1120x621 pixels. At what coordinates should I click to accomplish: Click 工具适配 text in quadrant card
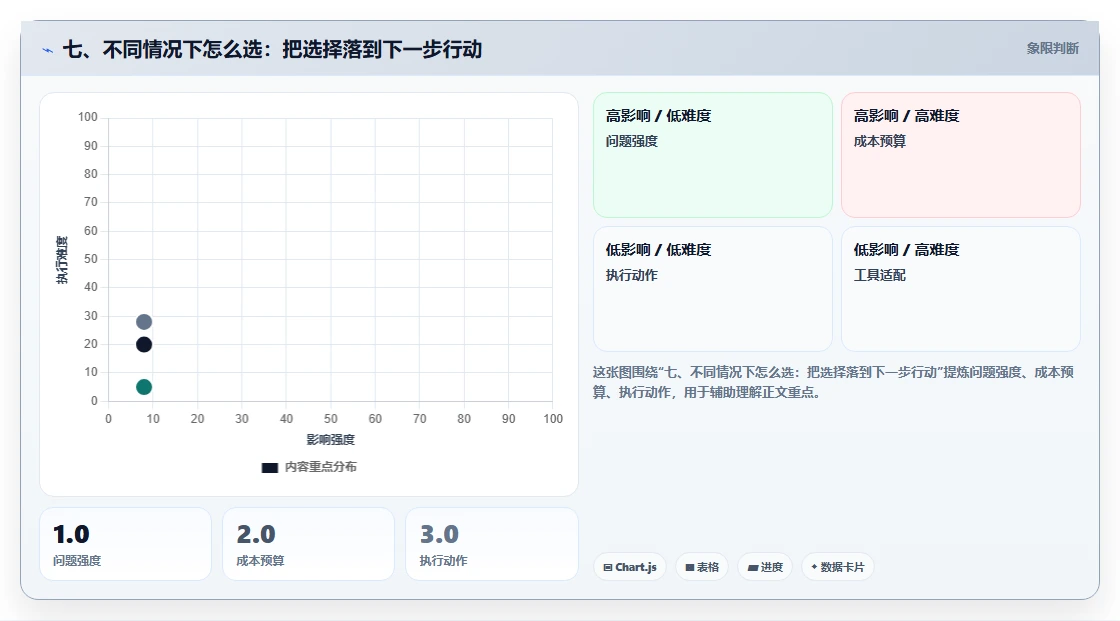coord(879,275)
